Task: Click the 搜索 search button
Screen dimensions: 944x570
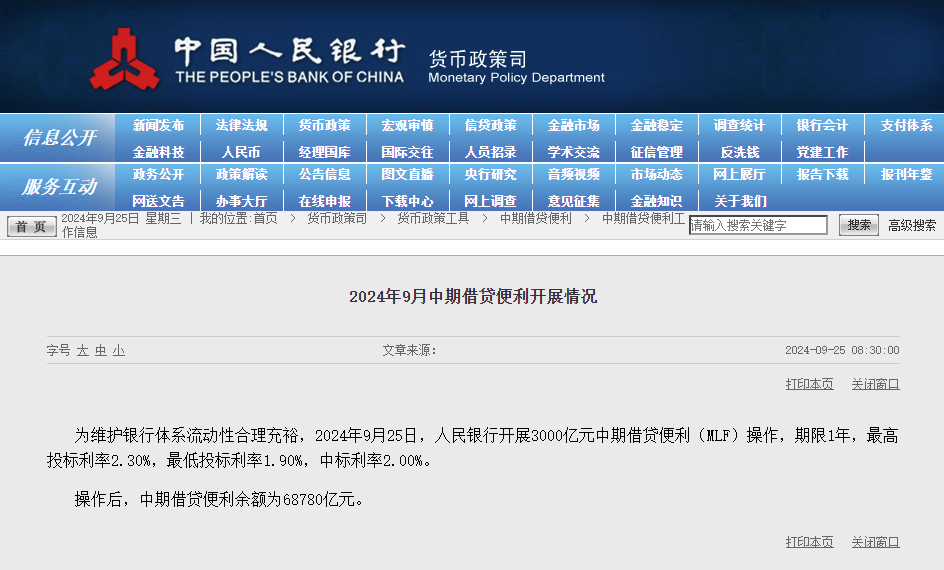Action: pyautogui.click(x=858, y=225)
